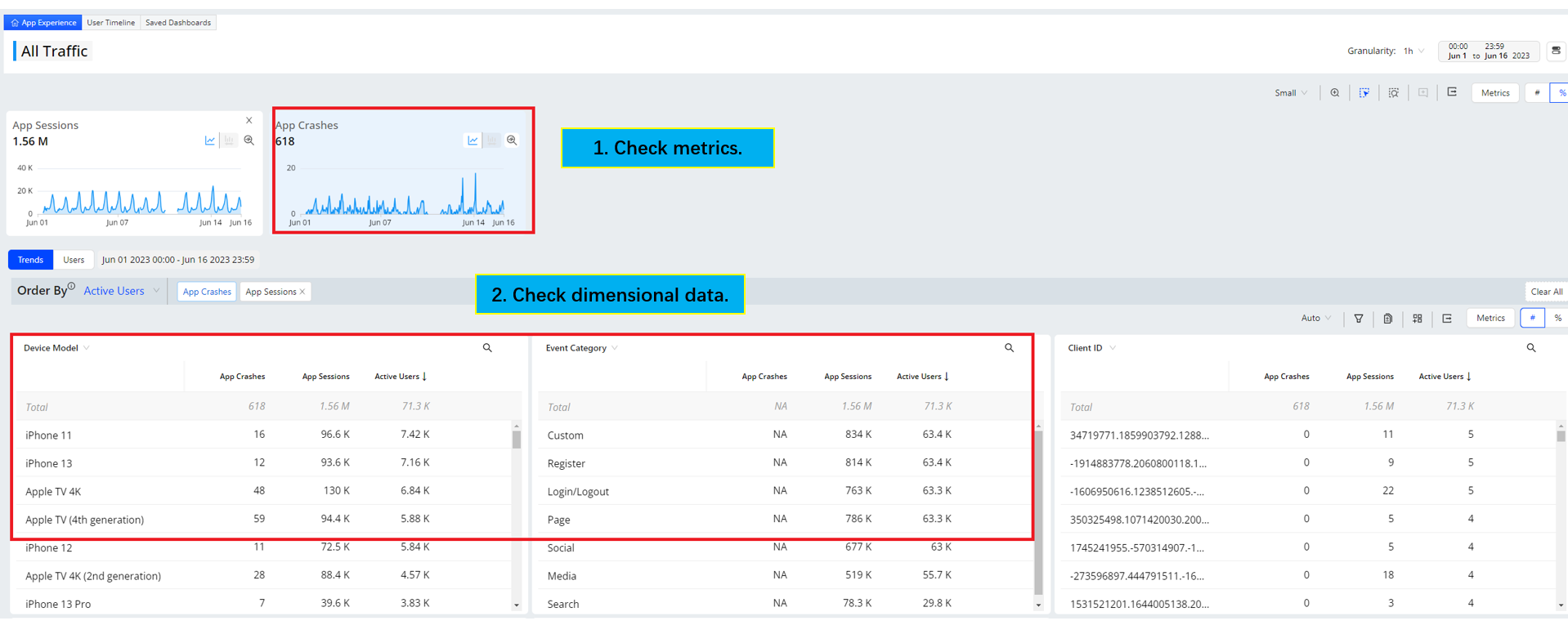This screenshot has height=643, width=1568.
Task: Enable the selection pointer mode in toolbar
Action: tap(1364, 93)
